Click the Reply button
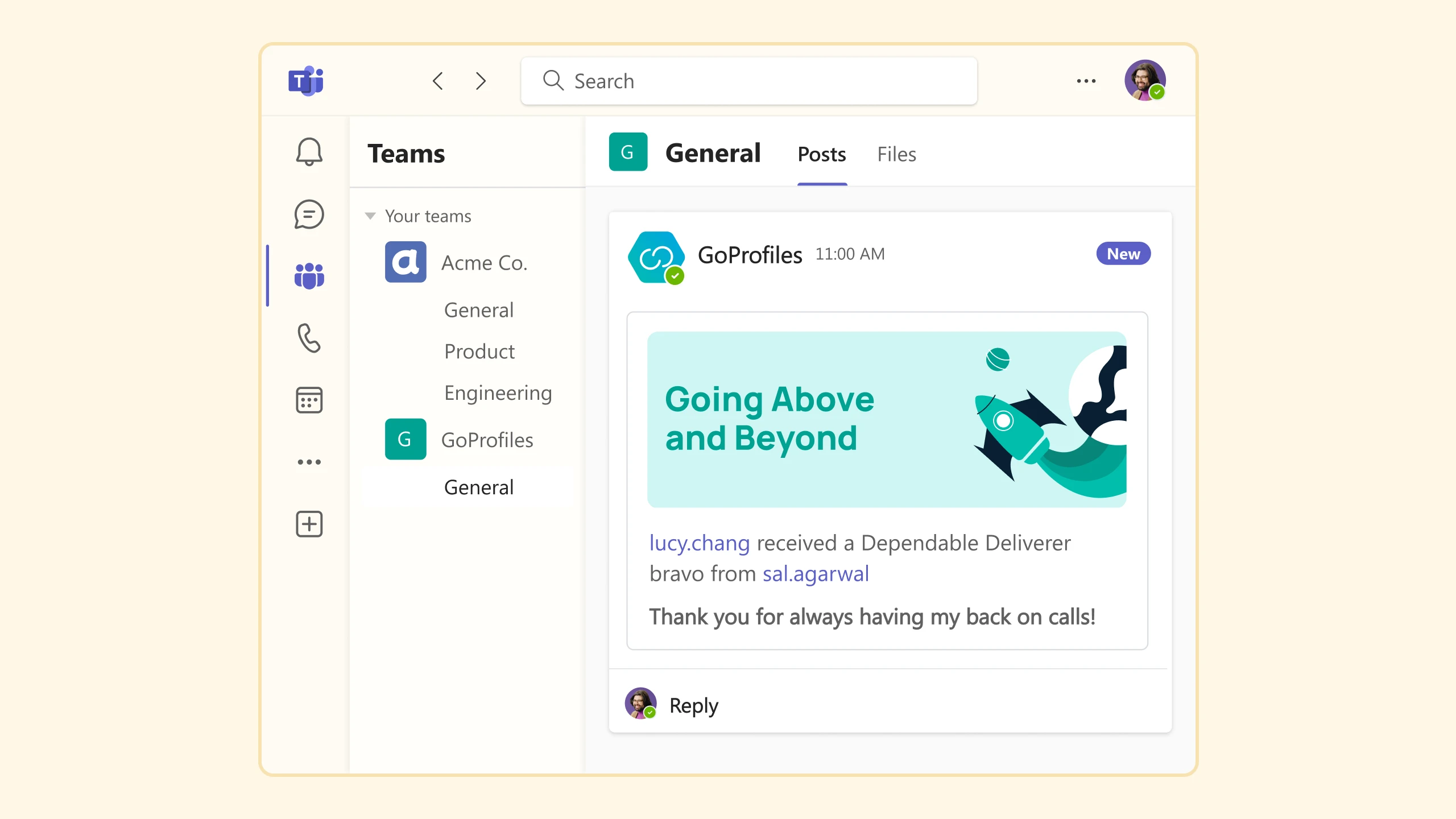Viewport: 1456px width, 819px height. (694, 706)
